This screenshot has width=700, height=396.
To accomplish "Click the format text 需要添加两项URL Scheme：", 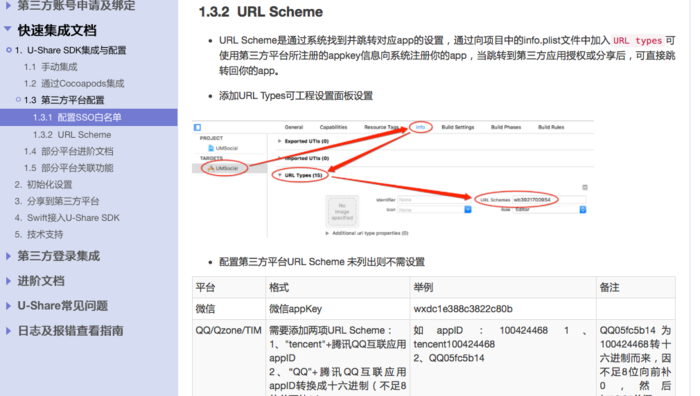I will tap(330, 330).
